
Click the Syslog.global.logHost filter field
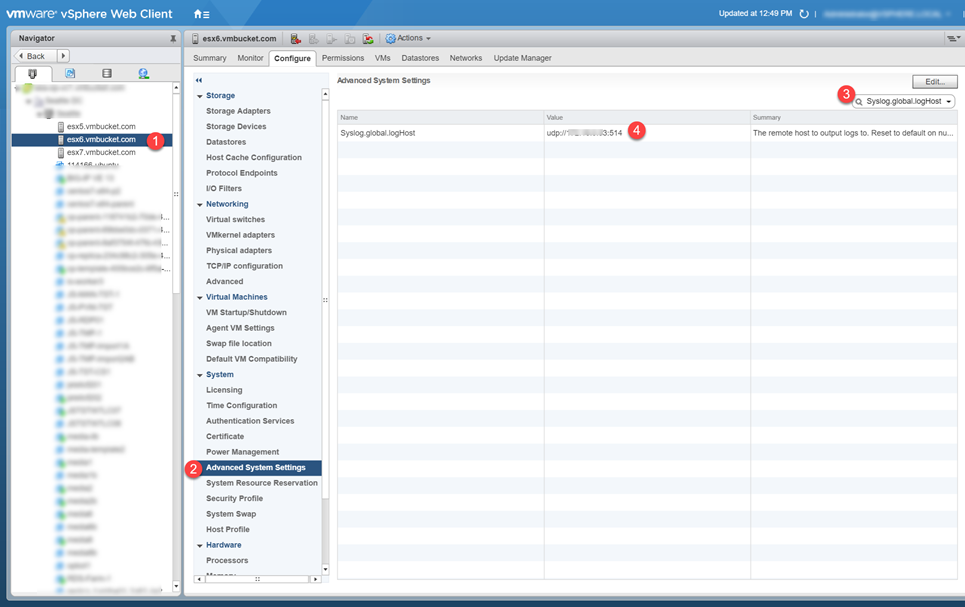[904, 102]
